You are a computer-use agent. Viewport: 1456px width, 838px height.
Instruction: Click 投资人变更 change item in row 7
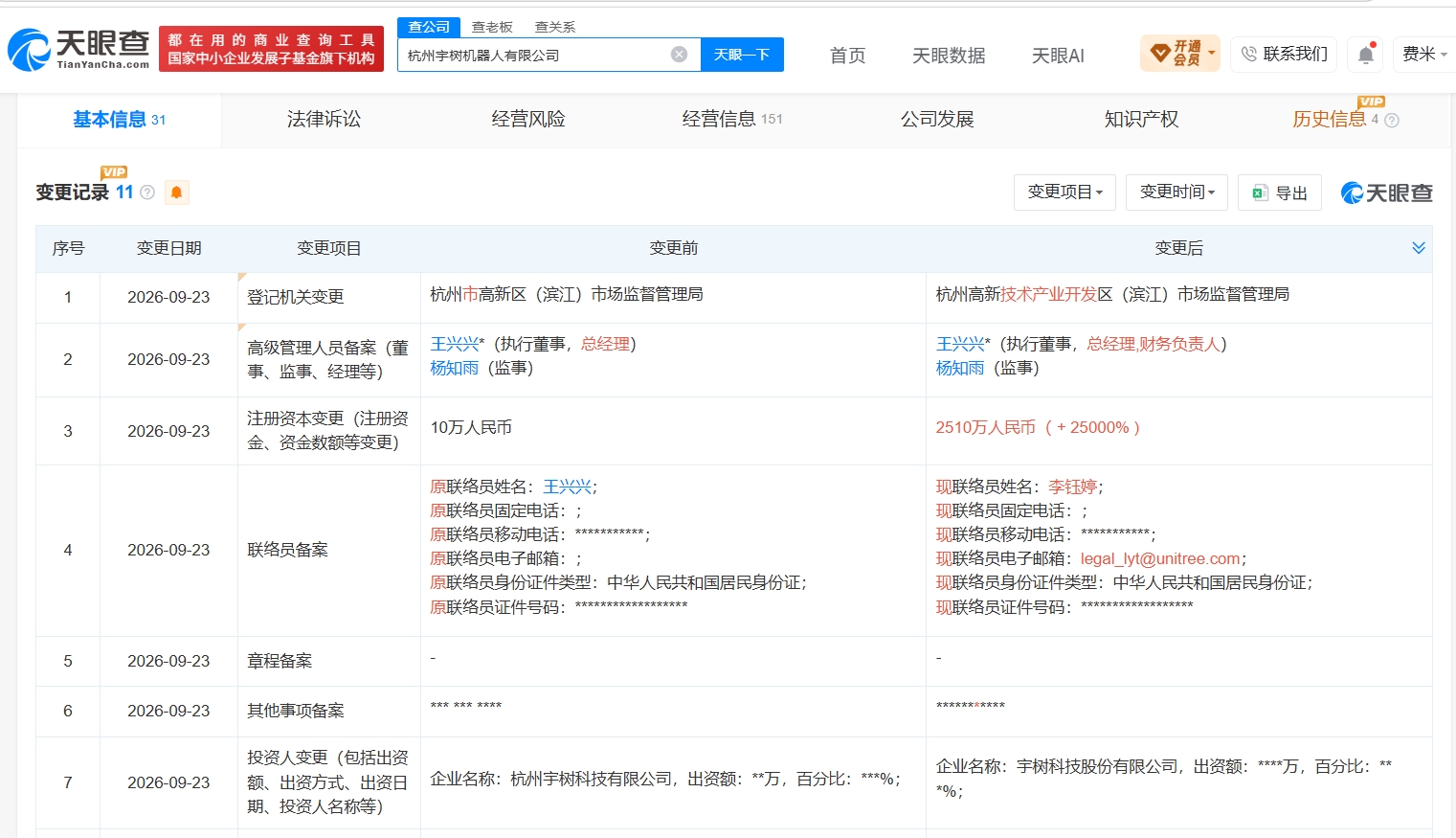pyautogui.click(x=328, y=781)
